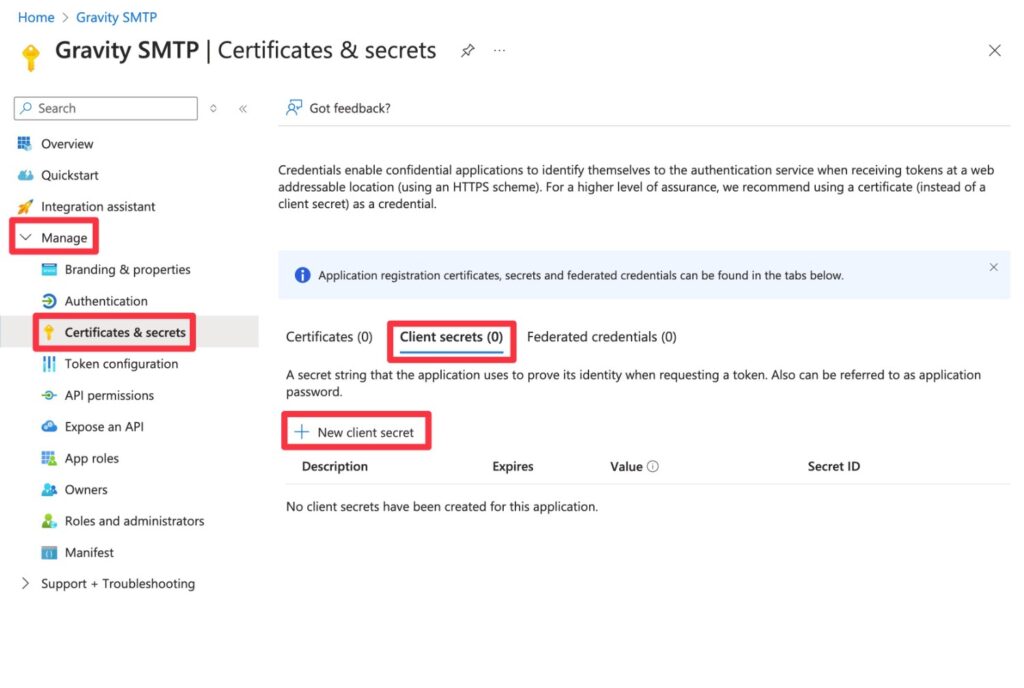Image resolution: width=1024 pixels, height=688 pixels.
Task: Open the Authentication settings from the sidebar
Action: click(x=103, y=301)
